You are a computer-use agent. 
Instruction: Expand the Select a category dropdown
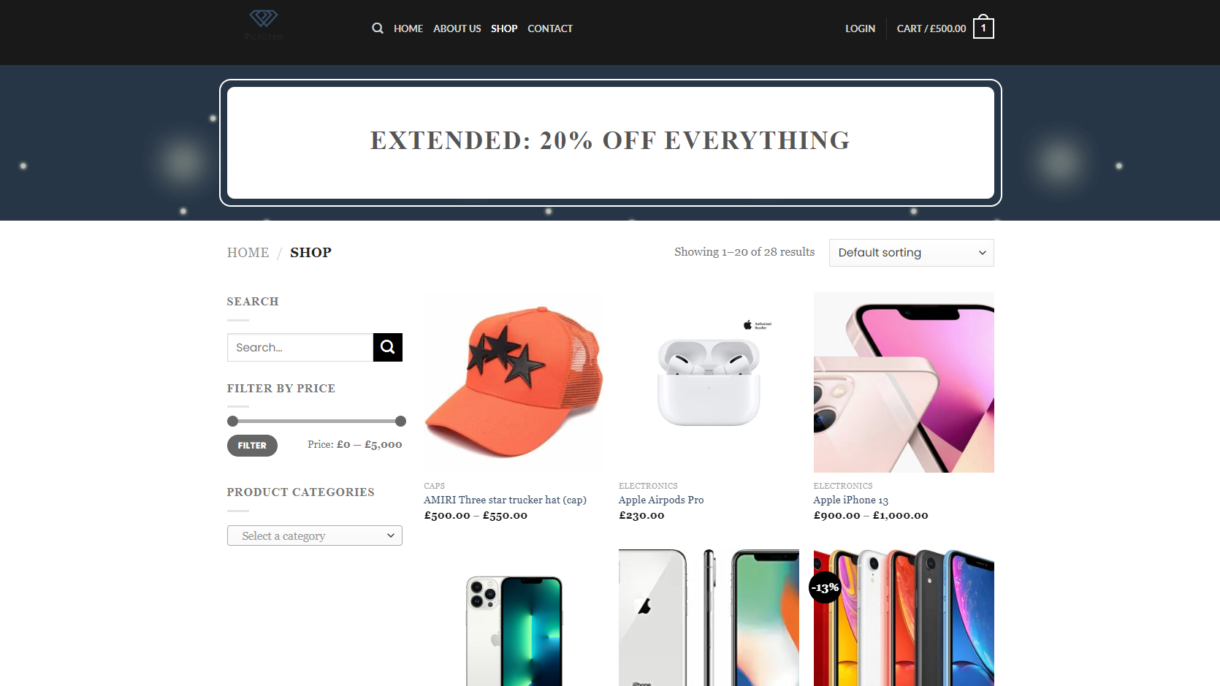point(314,536)
